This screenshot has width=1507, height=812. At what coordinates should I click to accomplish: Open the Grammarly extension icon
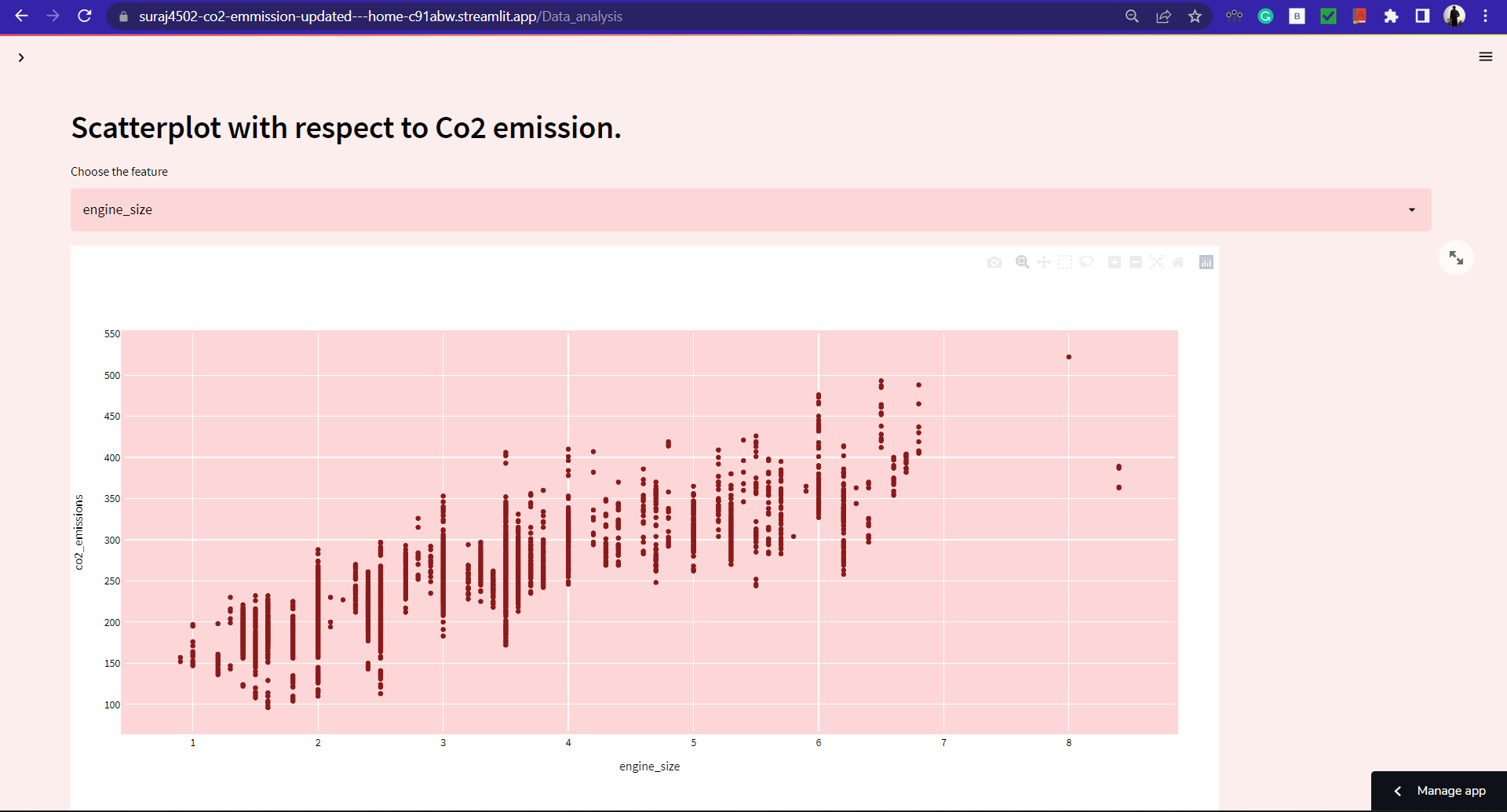coord(1265,16)
